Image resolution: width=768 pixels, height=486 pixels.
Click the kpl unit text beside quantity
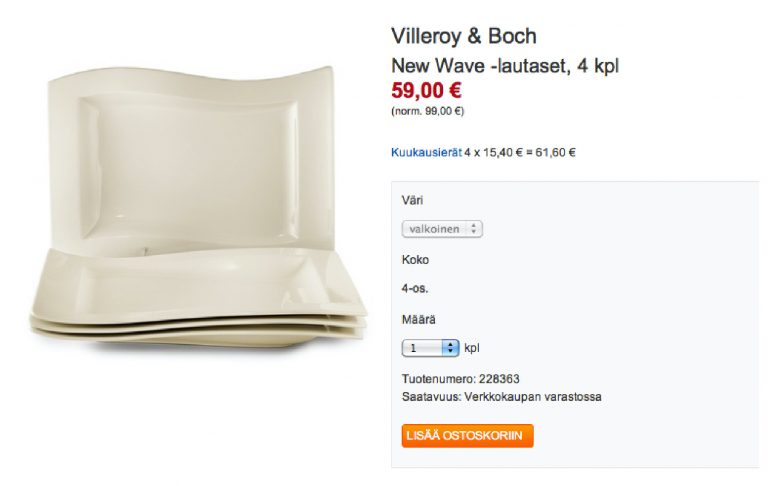[x=472, y=348]
